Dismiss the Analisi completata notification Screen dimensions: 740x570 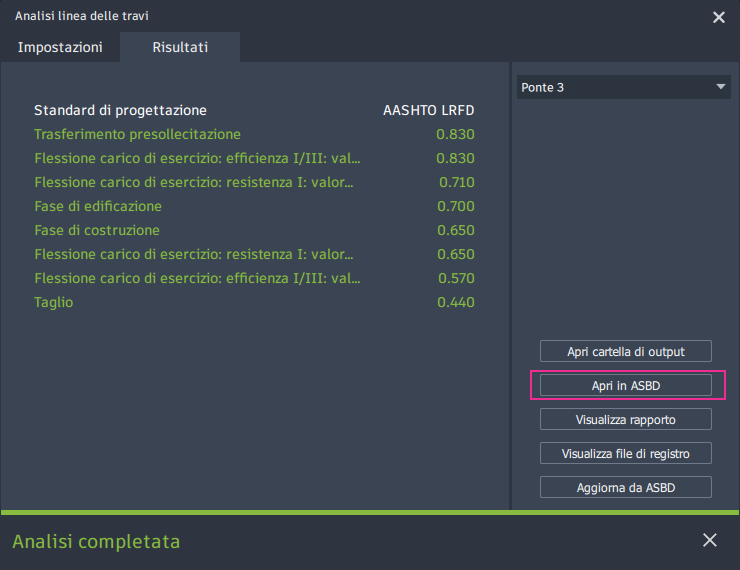coord(710,540)
